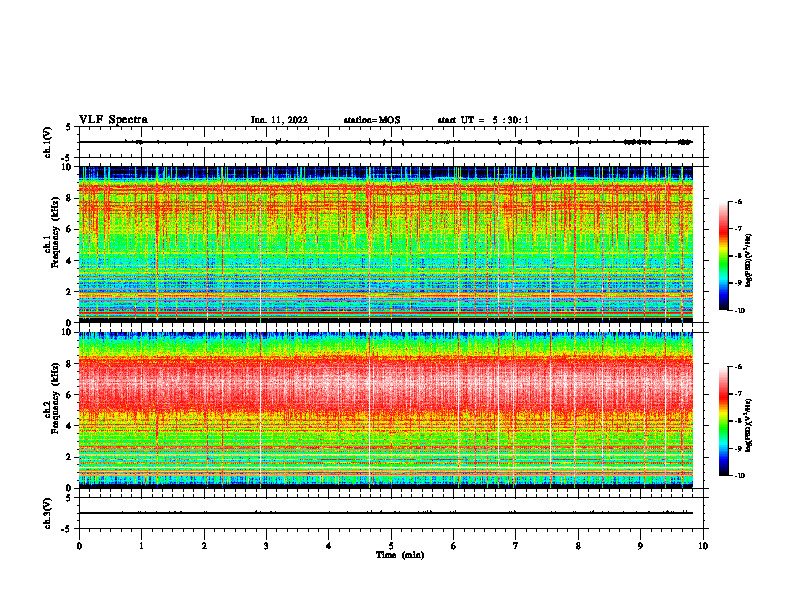Click the time axis tick label "3"
The image size is (792, 612).
pyautogui.click(x=266, y=546)
